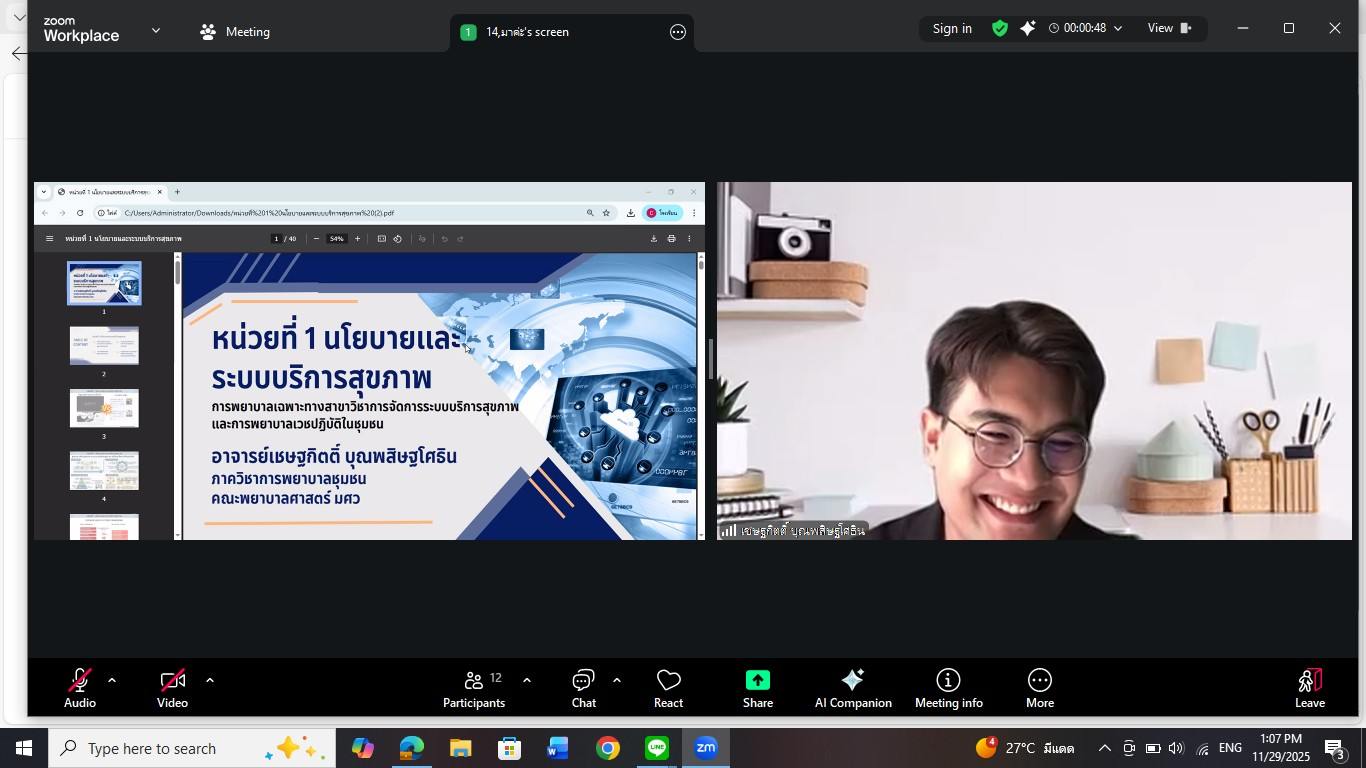Click the red Leave button
This screenshot has height=768, width=1366.
[1309, 687]
